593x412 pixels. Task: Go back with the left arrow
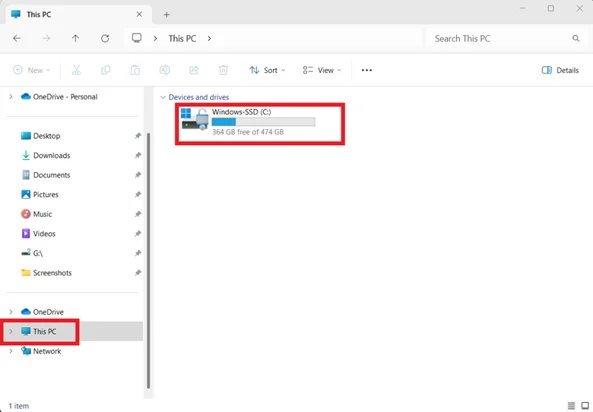(x=17, y=38)
